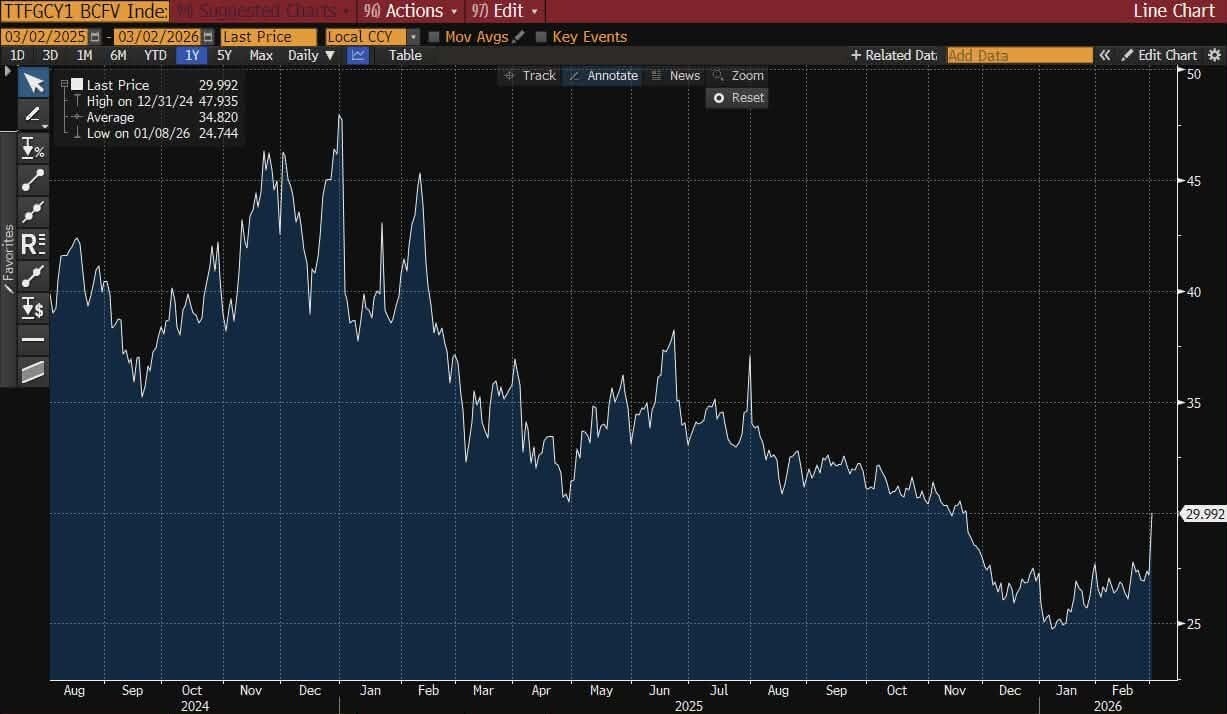Click into the Add Data field
The width and height of the screenshot is (1227, 714).
point(1019,56)
